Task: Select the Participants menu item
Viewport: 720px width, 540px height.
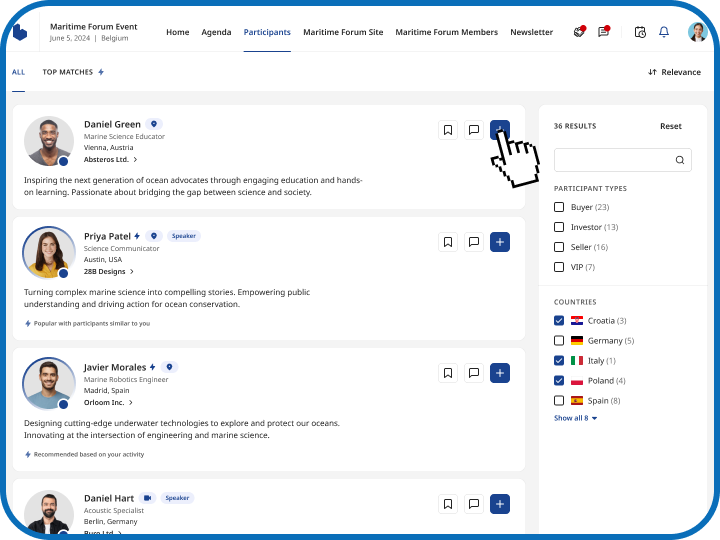Action: coord(267,32)
